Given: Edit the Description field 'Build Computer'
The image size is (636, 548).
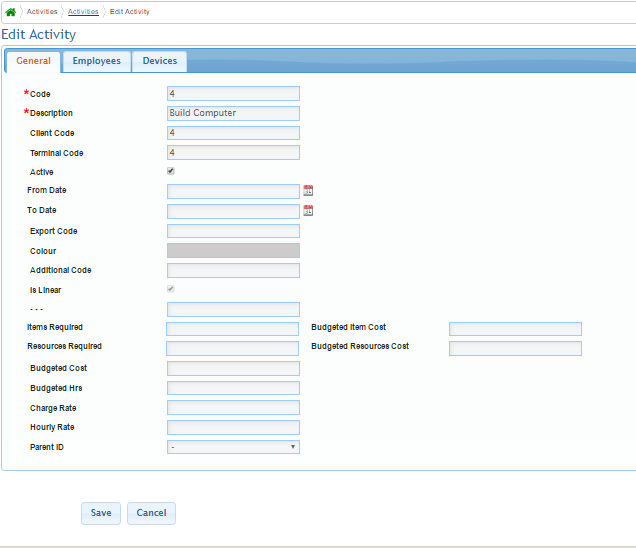Looking at the screenshot, I should (x=233, y=113).
